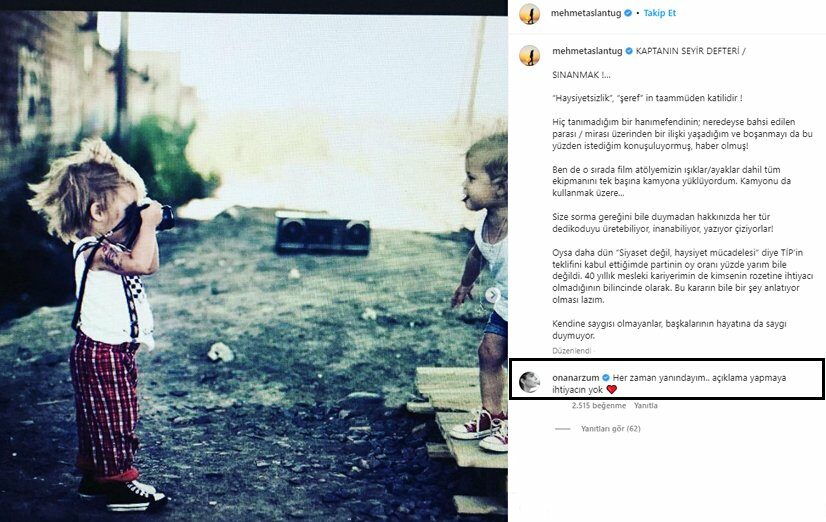The width and height of the screenshot is (826, 522).
Task: Click the verified badge next to onanarzum
Action: tap(606, 378)
